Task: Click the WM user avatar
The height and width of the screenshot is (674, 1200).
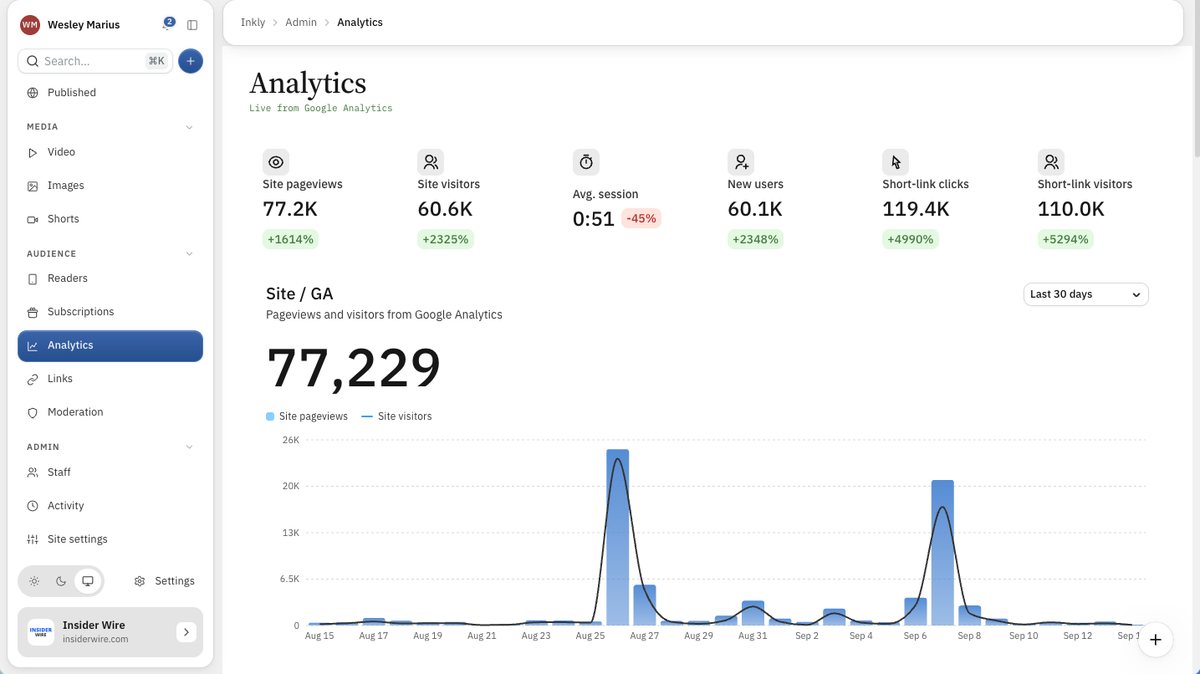Action: click(30, 25)
